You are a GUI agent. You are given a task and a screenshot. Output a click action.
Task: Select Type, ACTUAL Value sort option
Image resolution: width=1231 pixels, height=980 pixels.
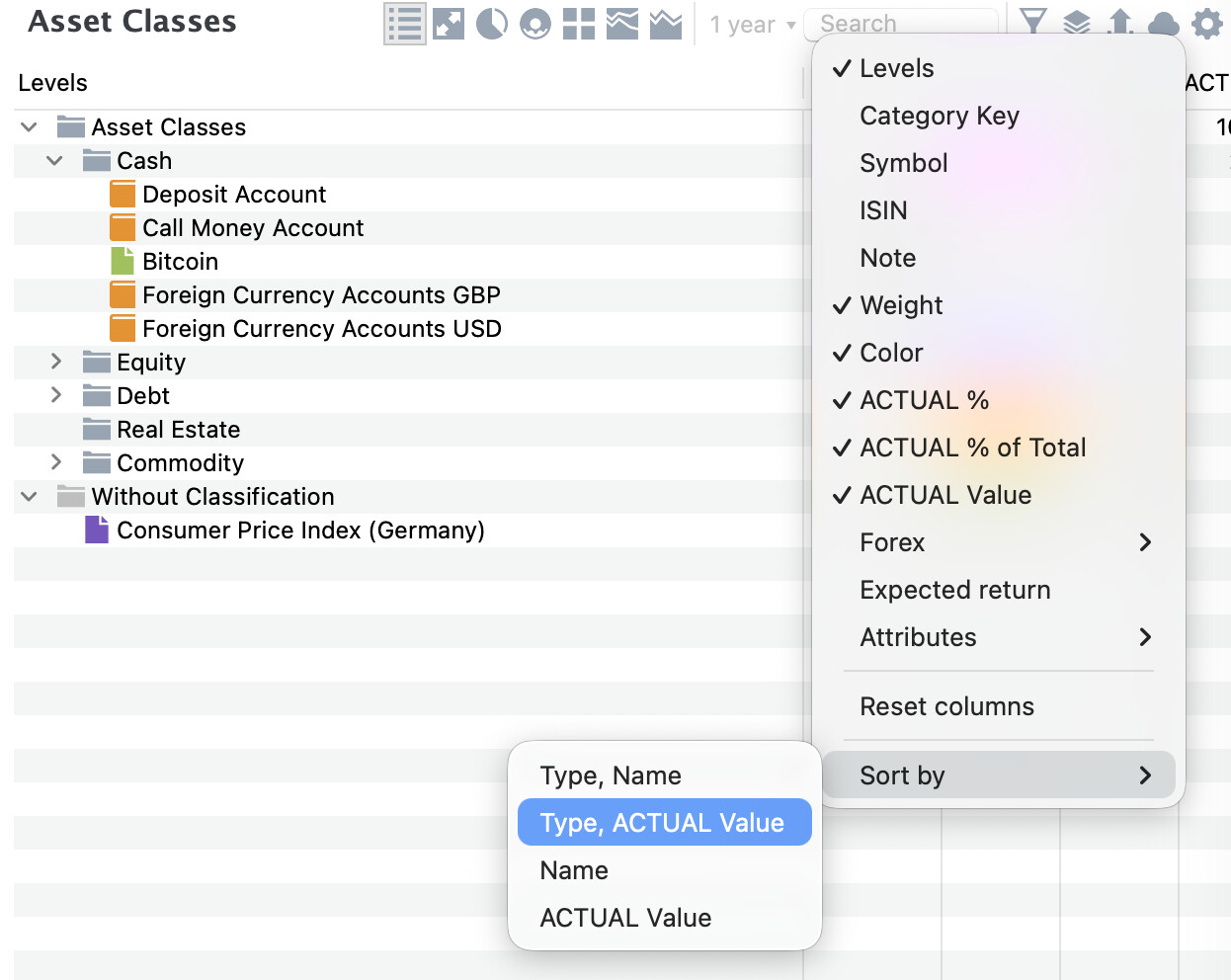click(x=663, y=823)
